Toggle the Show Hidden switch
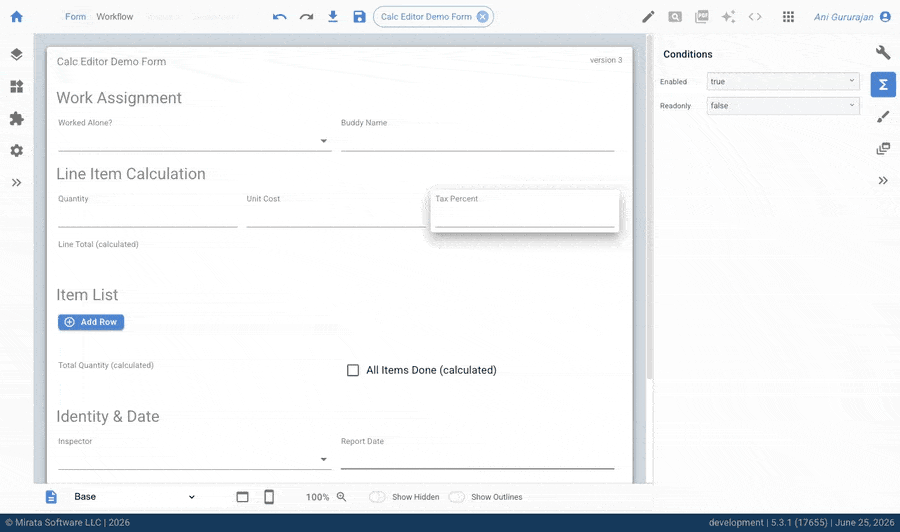The height and width of the screenshot is (532, 900). tap(377, 497)
